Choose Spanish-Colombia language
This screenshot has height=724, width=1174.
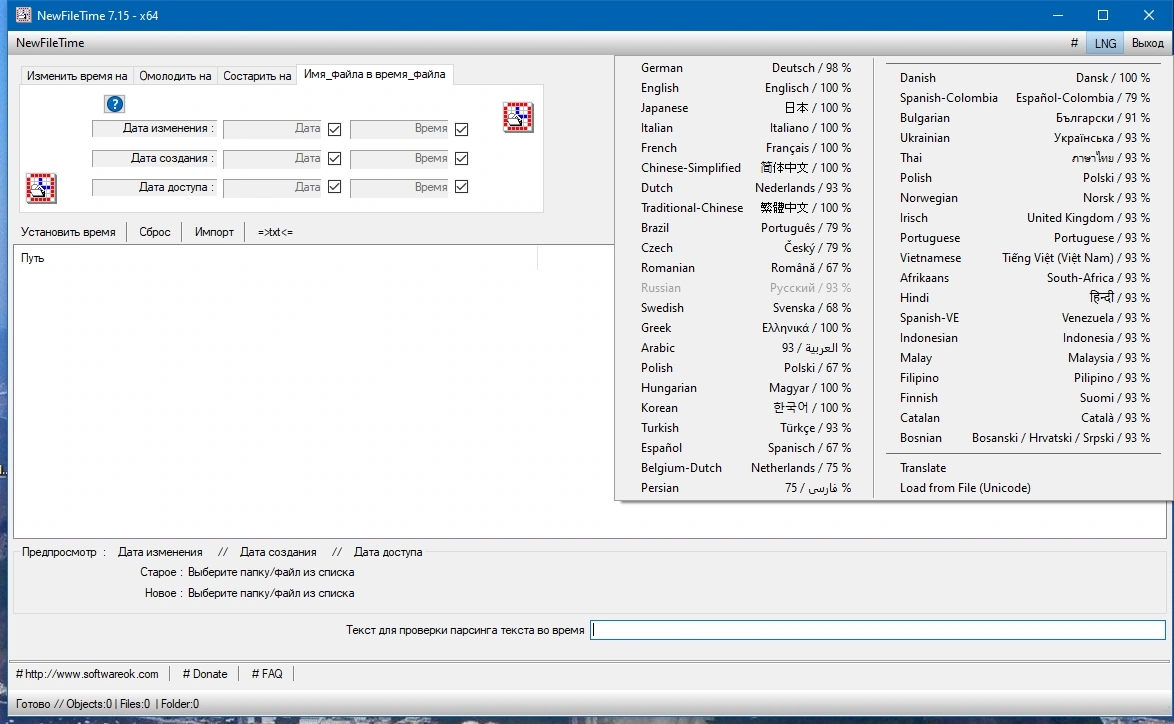[x=1024, y=98]
